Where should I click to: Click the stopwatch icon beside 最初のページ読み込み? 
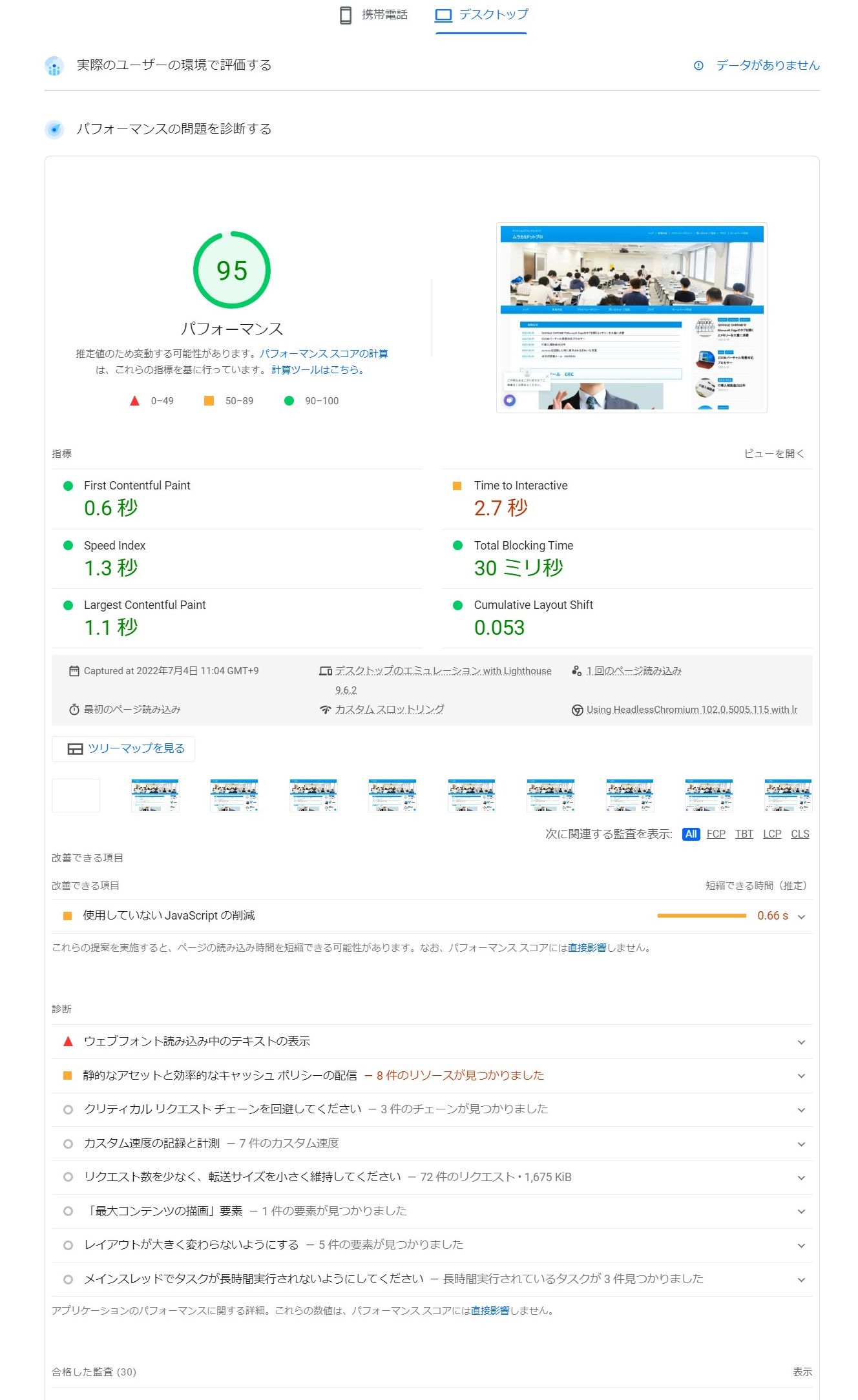(x=74, y=710)
